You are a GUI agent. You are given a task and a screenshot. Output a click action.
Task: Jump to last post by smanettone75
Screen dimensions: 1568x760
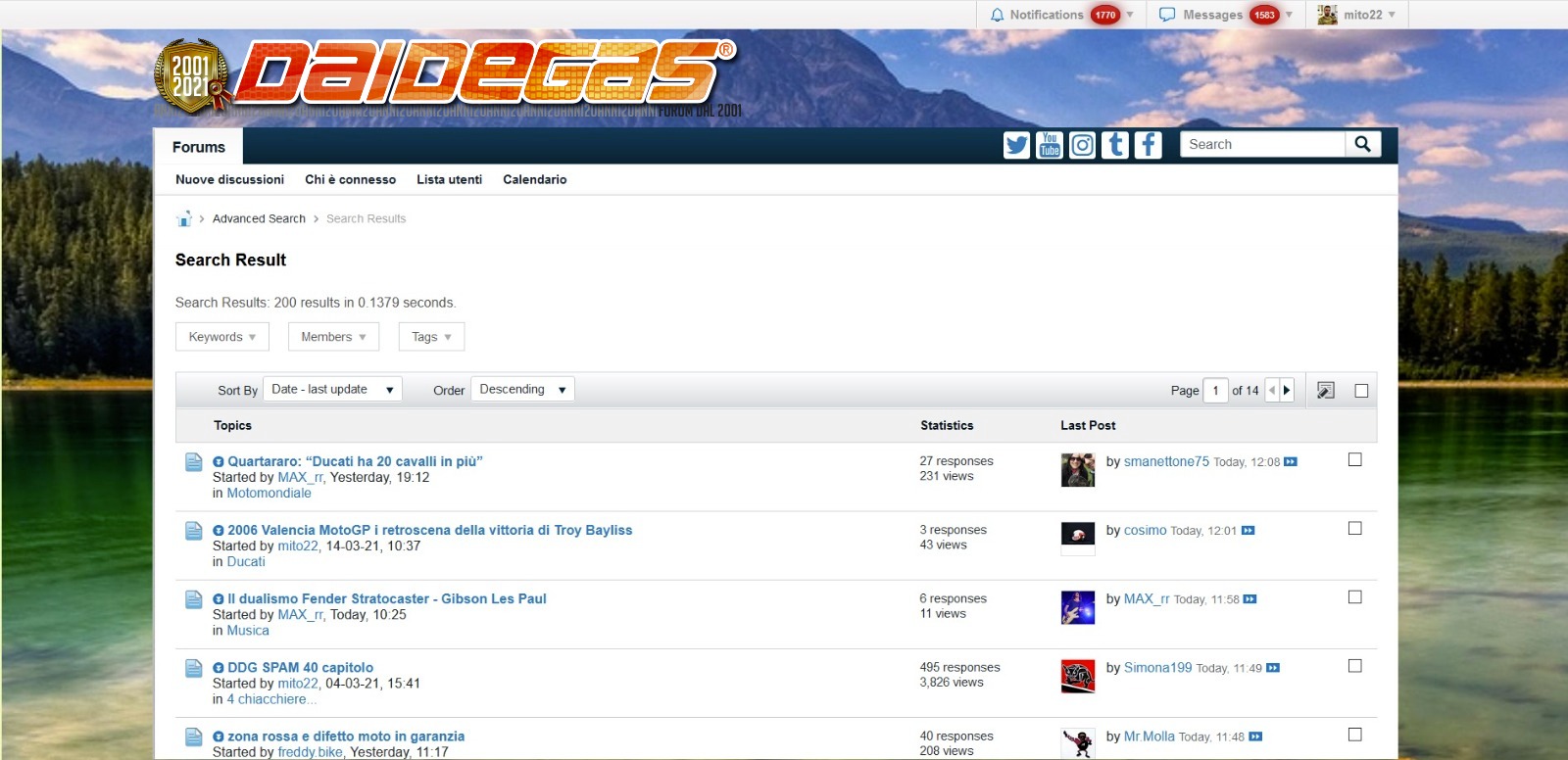(1291, 462)
